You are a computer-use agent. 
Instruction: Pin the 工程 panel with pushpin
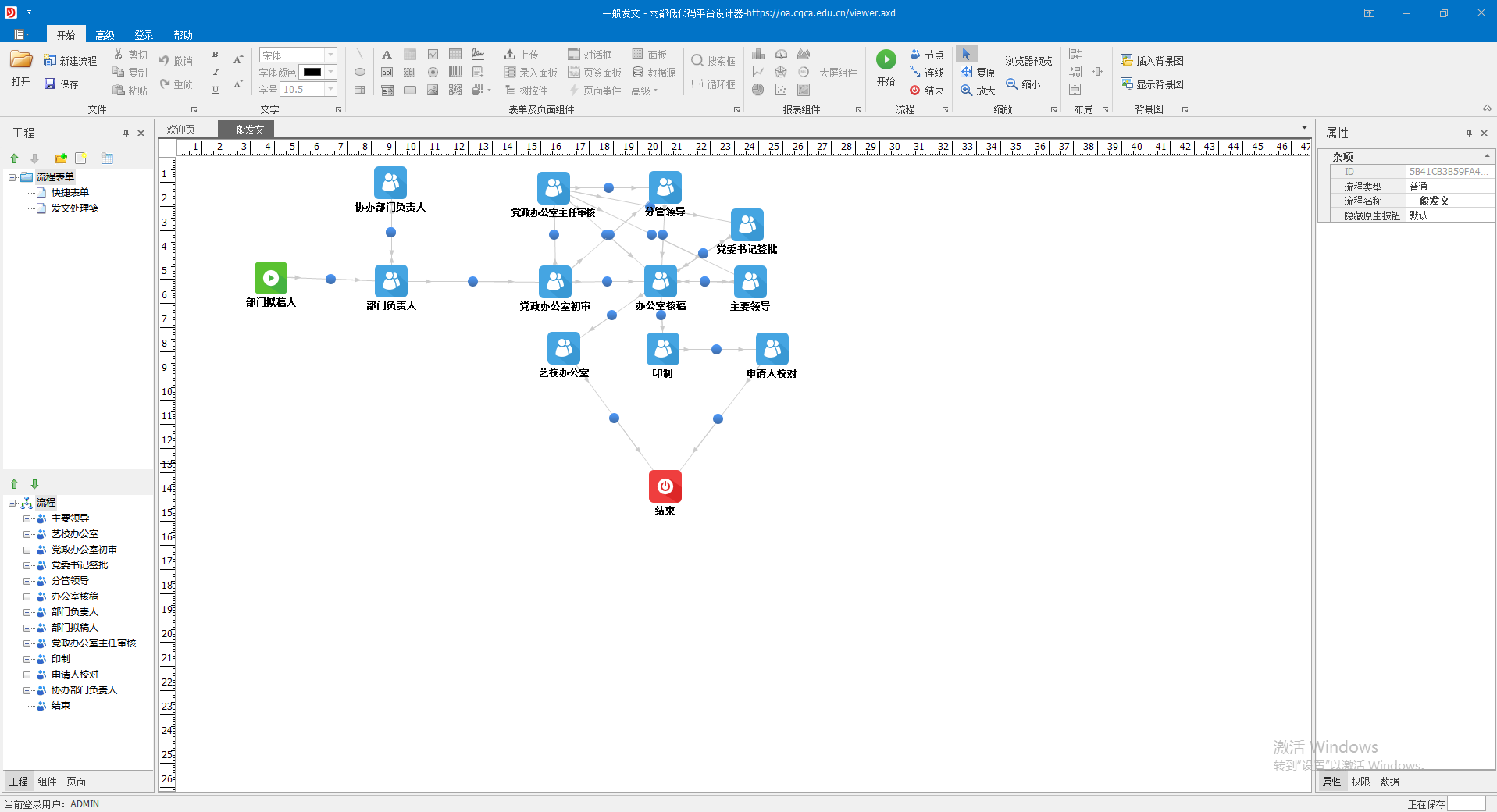click(126, 134)
